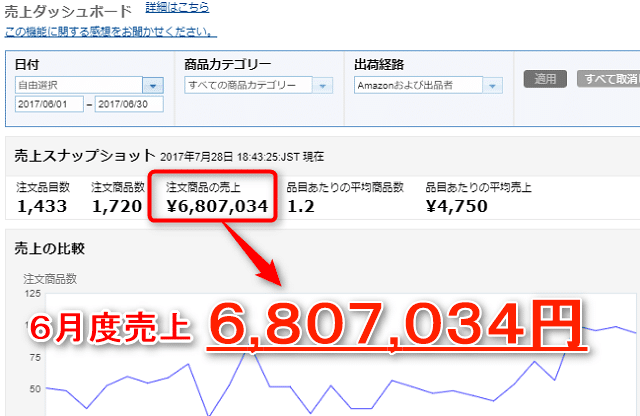Open the 日付 dropdown arrow
Viewport: 640px width, 416px height.
pos(153,86)
